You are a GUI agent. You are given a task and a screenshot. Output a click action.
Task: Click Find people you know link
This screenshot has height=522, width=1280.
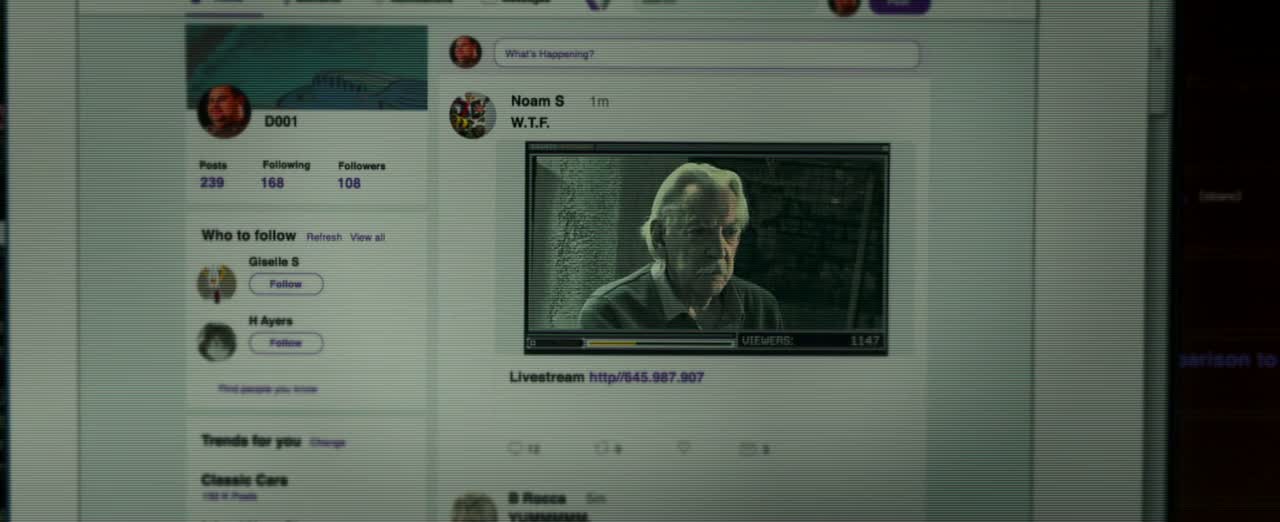(268, 389)
